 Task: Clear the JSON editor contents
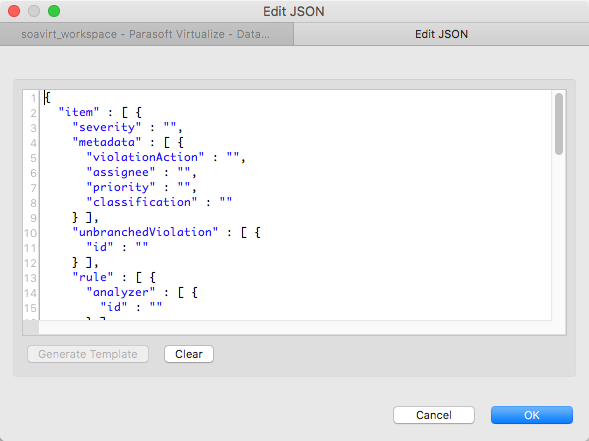(x=189, y=354)
